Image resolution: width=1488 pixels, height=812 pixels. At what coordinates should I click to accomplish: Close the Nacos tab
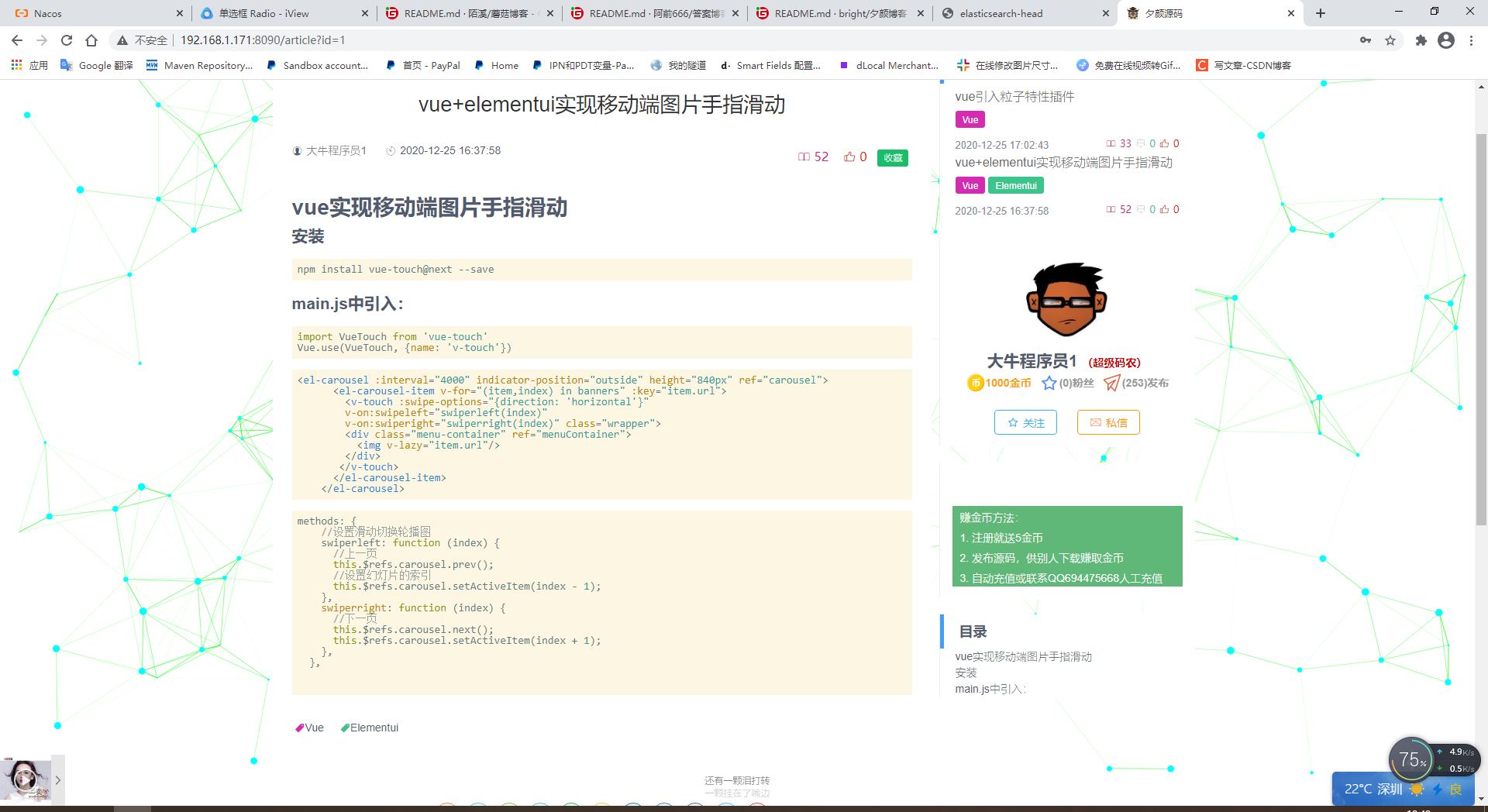[180, 13]
